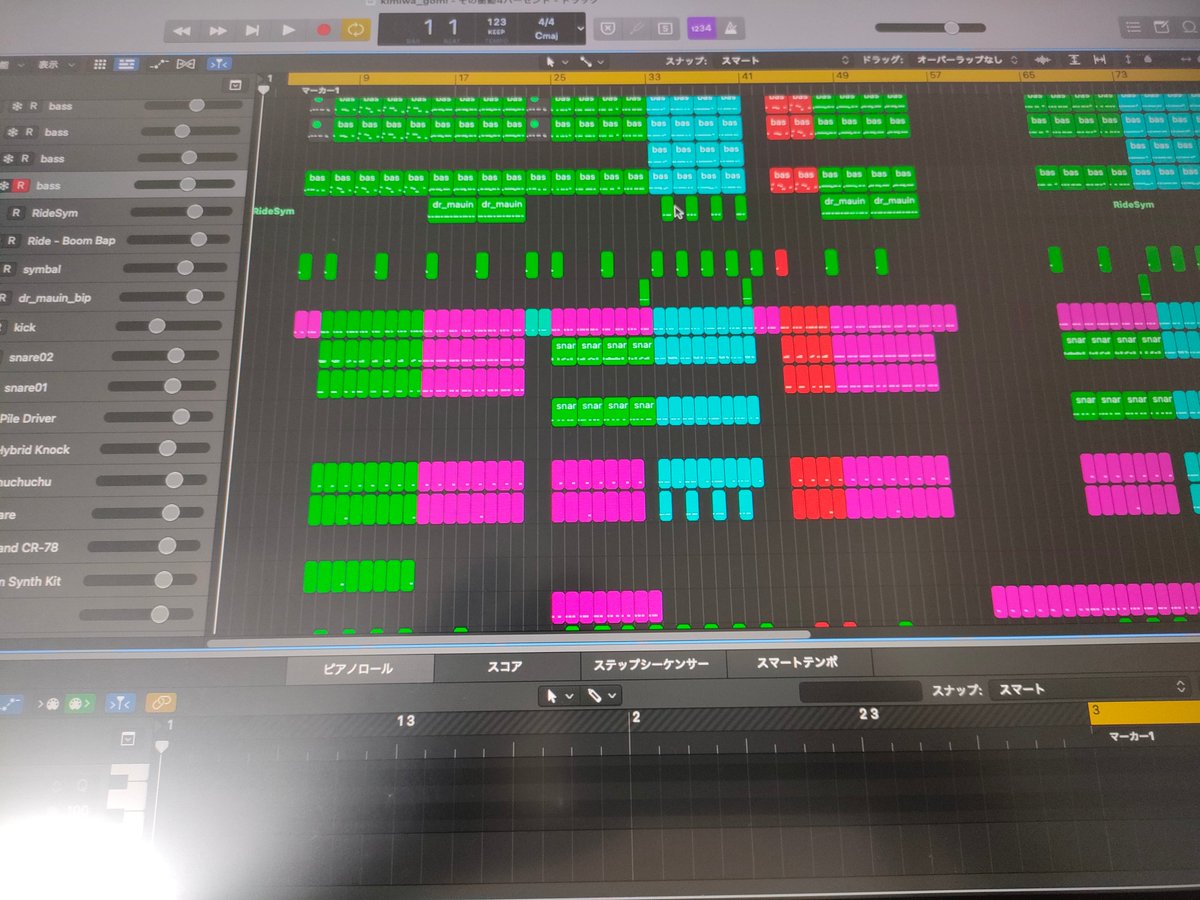This screenshot has width=1200, height=900.
Task: Click マーカー1 marker in tracks ruler
Action: click(320, 91)
